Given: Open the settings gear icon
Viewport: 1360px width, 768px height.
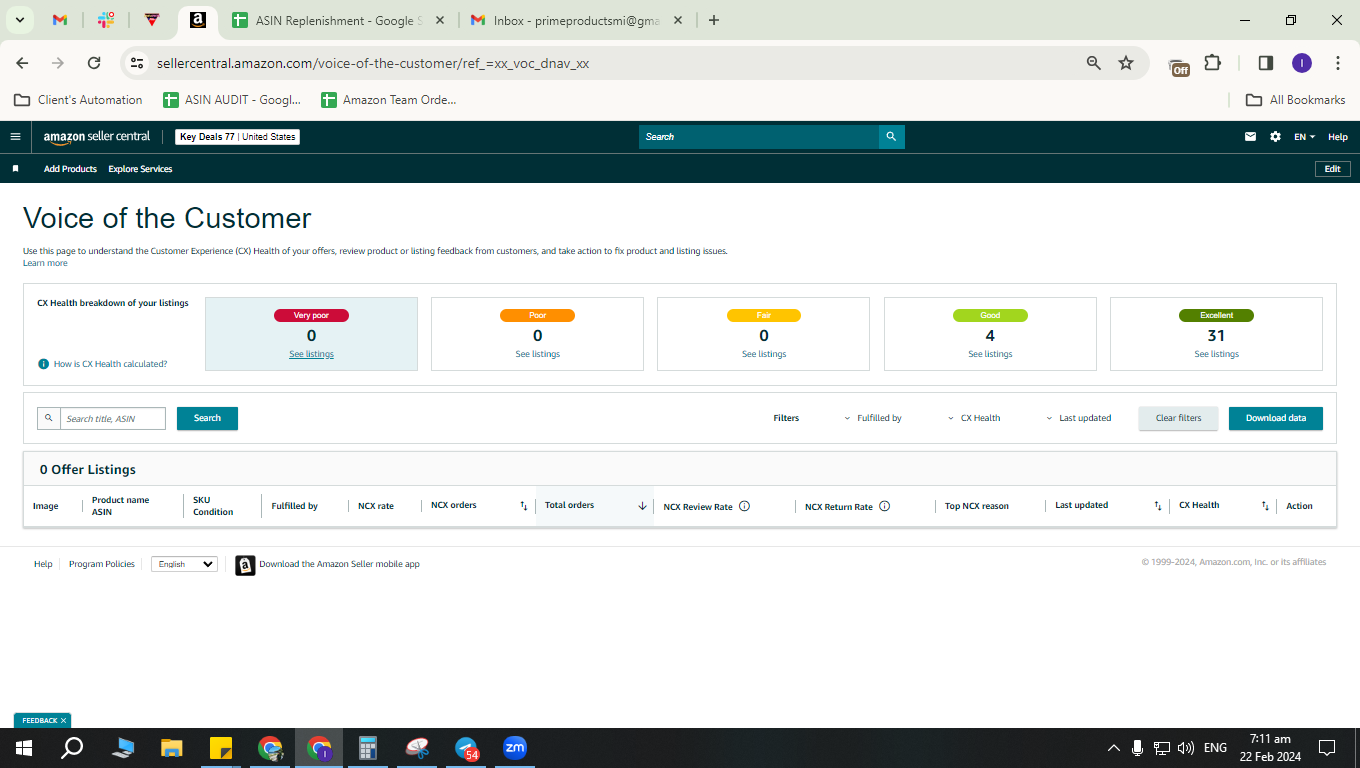Looking at the screenshot, I should point(1275,137).
